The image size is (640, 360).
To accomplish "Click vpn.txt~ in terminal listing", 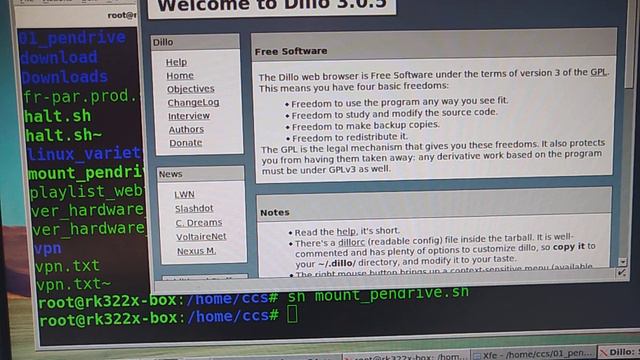I will [x=73, y=284].
